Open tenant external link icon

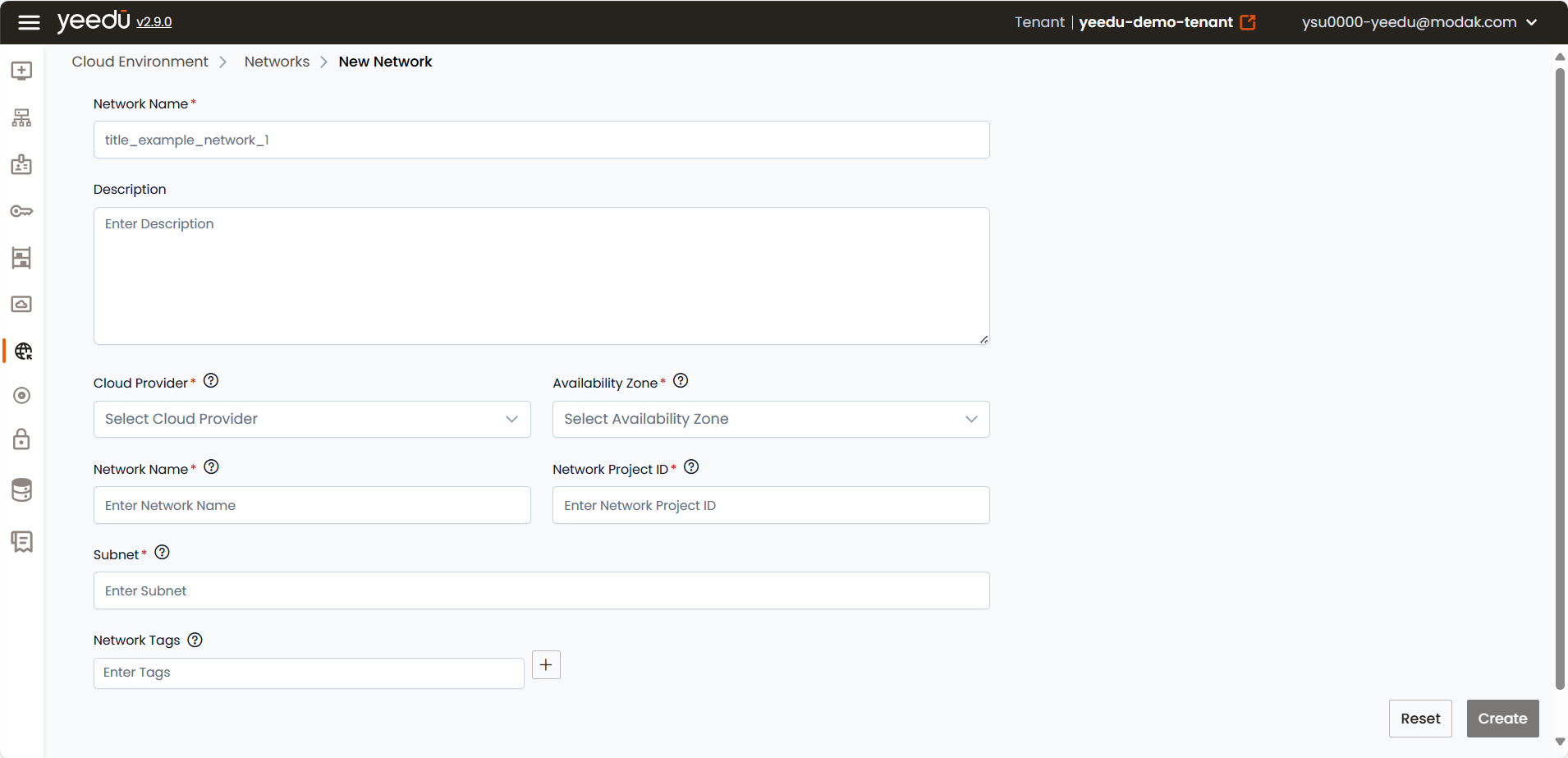(1248, 22)
